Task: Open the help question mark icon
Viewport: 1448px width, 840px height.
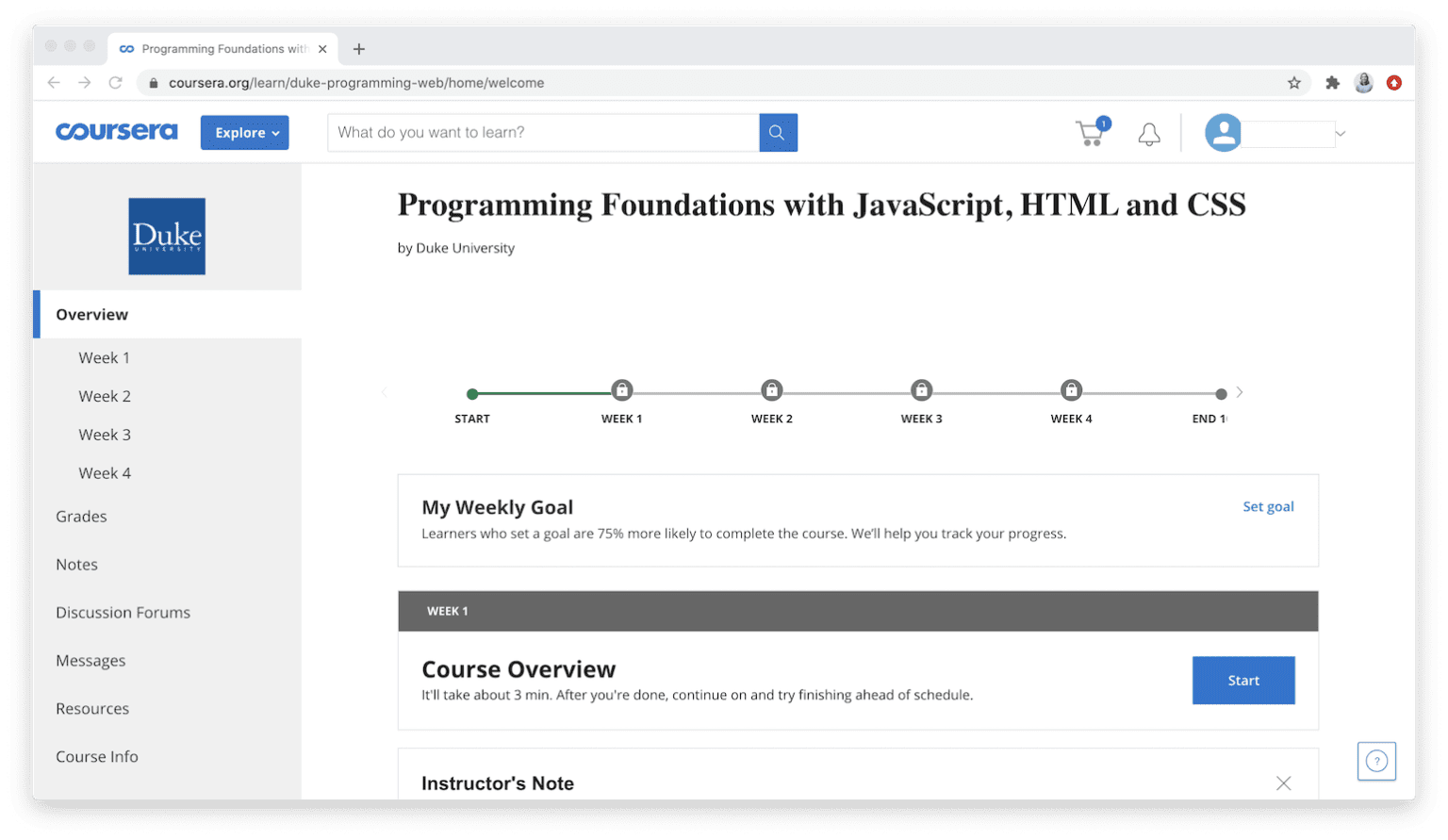Action: click(1376, 761)
